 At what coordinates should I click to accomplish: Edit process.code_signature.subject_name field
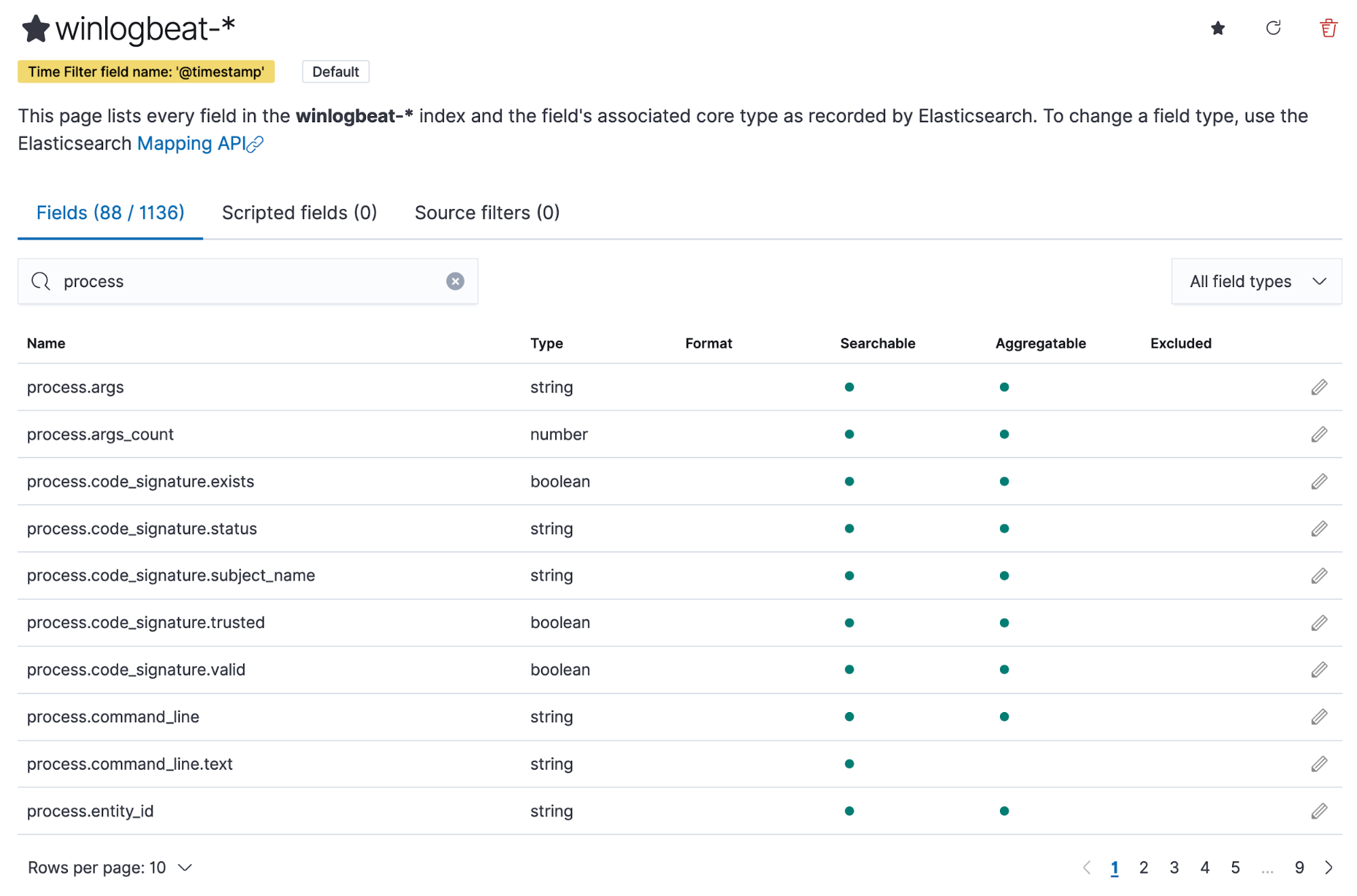point(1319,576)
